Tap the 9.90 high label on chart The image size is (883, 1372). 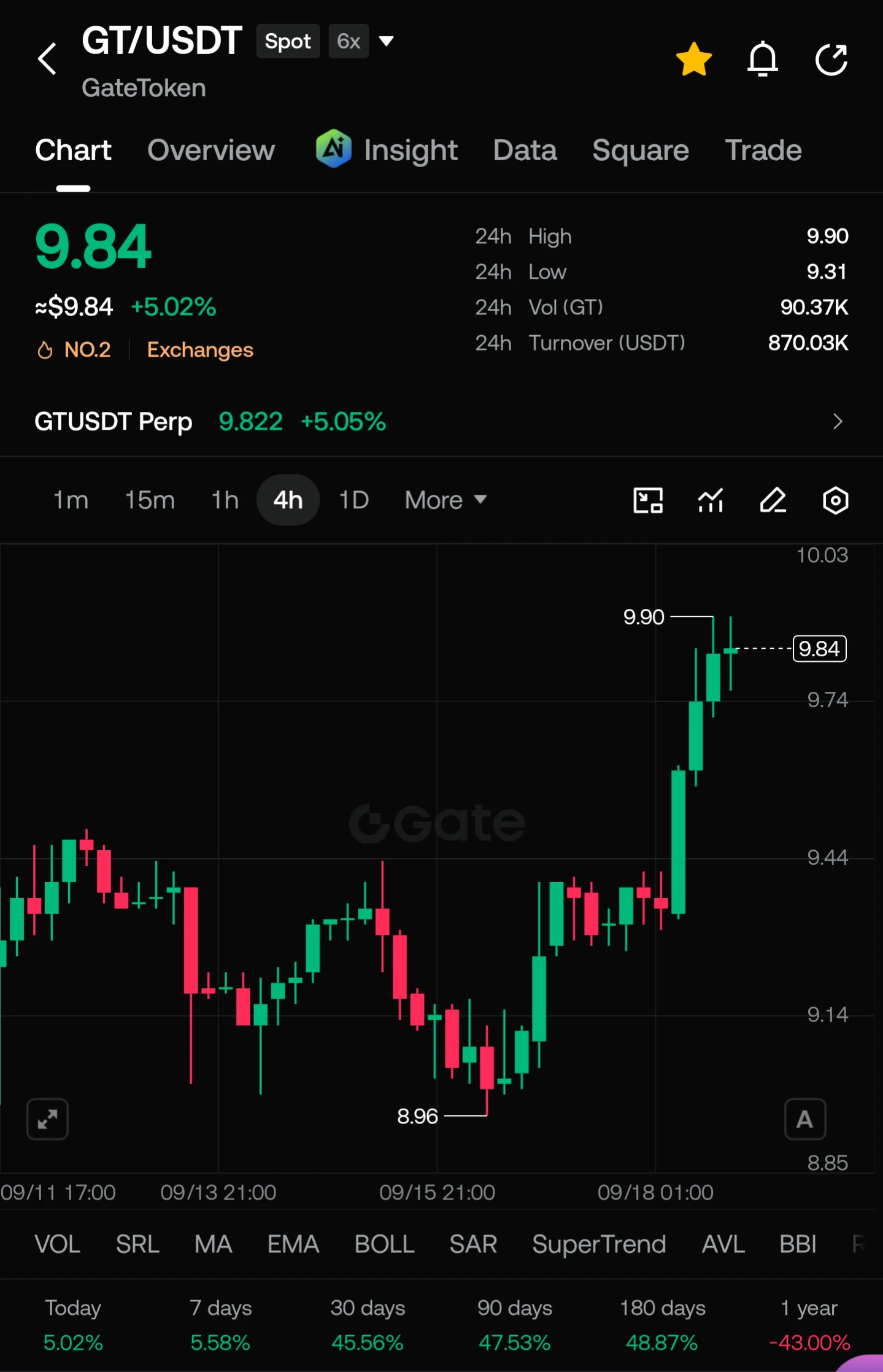(644, 617)
